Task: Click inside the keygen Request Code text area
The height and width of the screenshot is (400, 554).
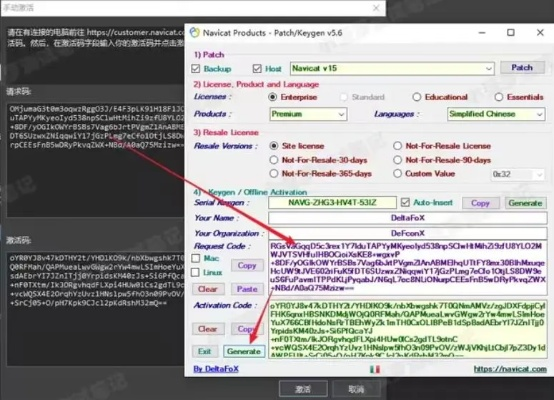Action: coord(408,267)
